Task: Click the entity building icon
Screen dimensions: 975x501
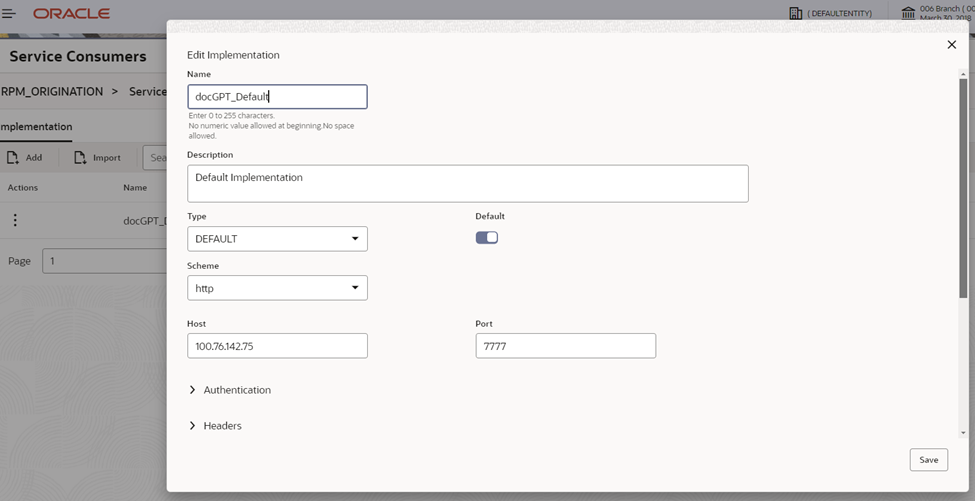Action: (x=795, y=13)
